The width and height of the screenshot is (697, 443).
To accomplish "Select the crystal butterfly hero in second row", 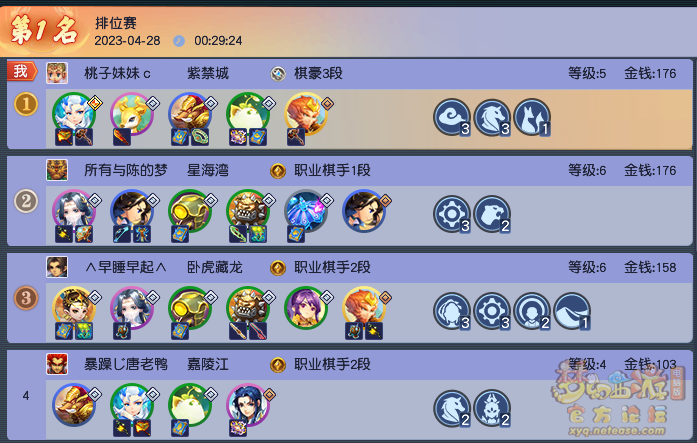I will [x=306, y=211].
